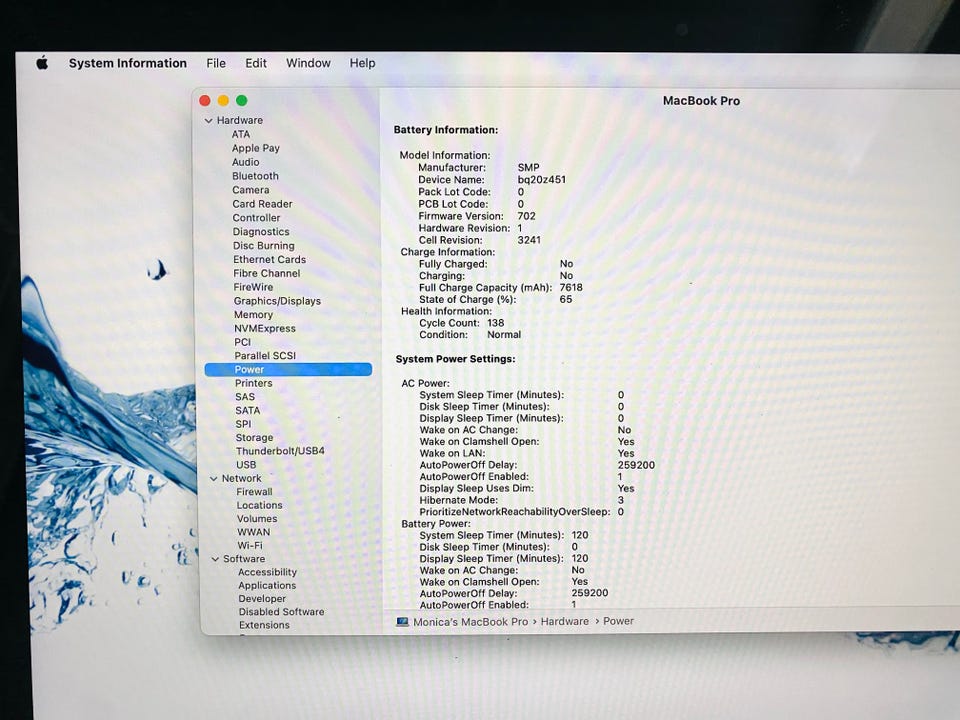Select NVMExpress in the sidebar

264,328
